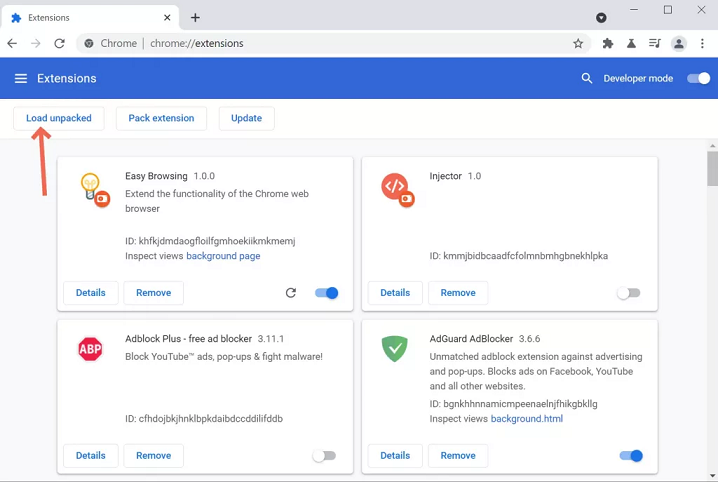Enable the Injector extension toggle
This screenshot has width=718, height=482.
(x=629, y=293)
